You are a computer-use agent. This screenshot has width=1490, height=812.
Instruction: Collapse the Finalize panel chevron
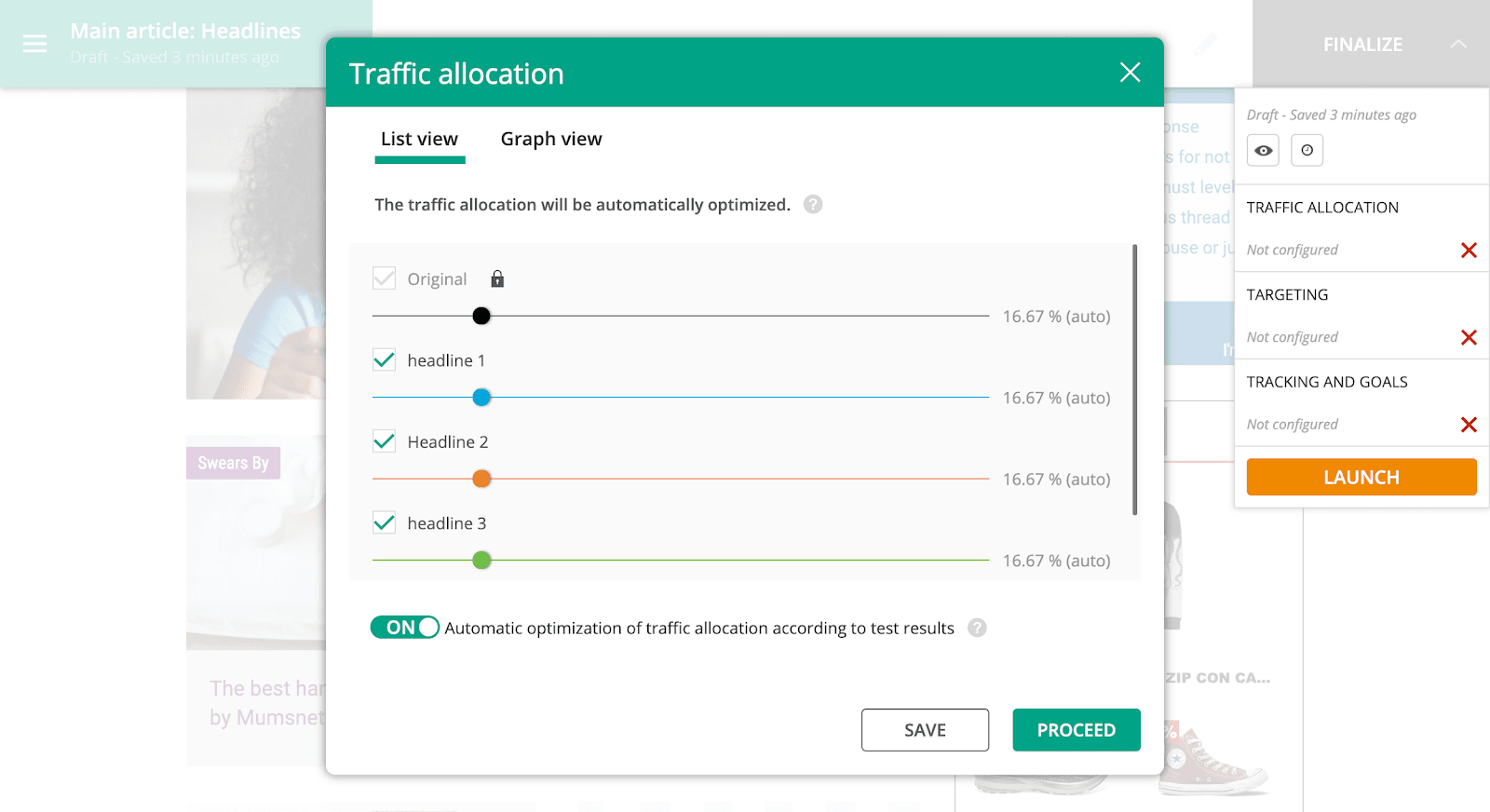click(x=1458, y=45)
